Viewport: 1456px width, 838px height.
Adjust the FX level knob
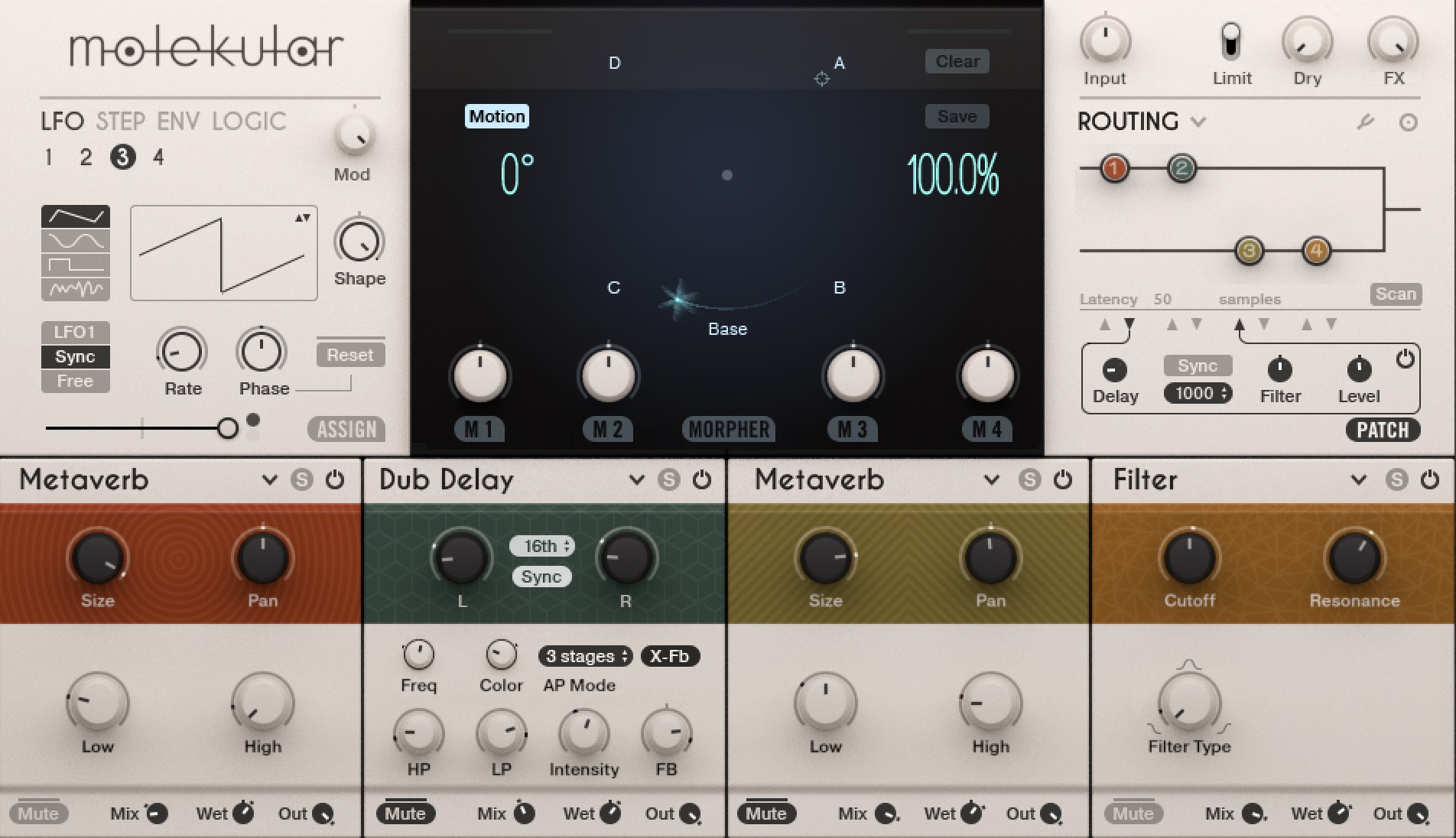[1393, 40]
